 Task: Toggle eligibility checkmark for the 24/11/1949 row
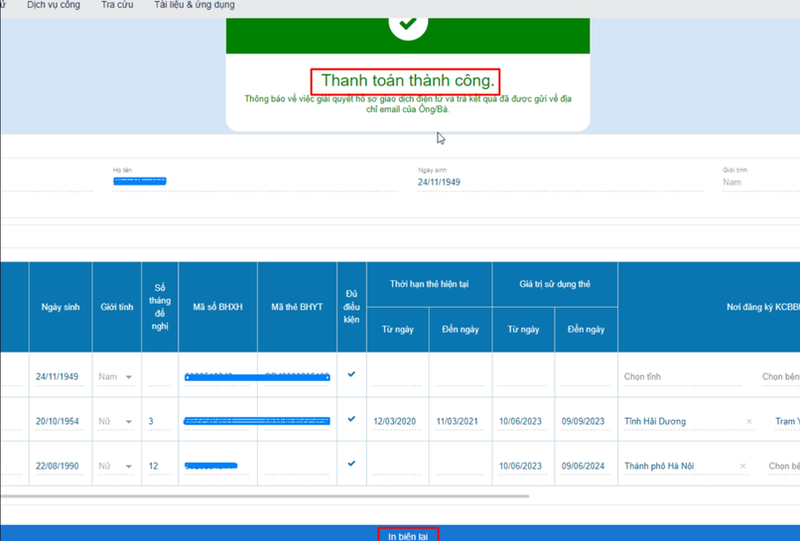(352, 374)
